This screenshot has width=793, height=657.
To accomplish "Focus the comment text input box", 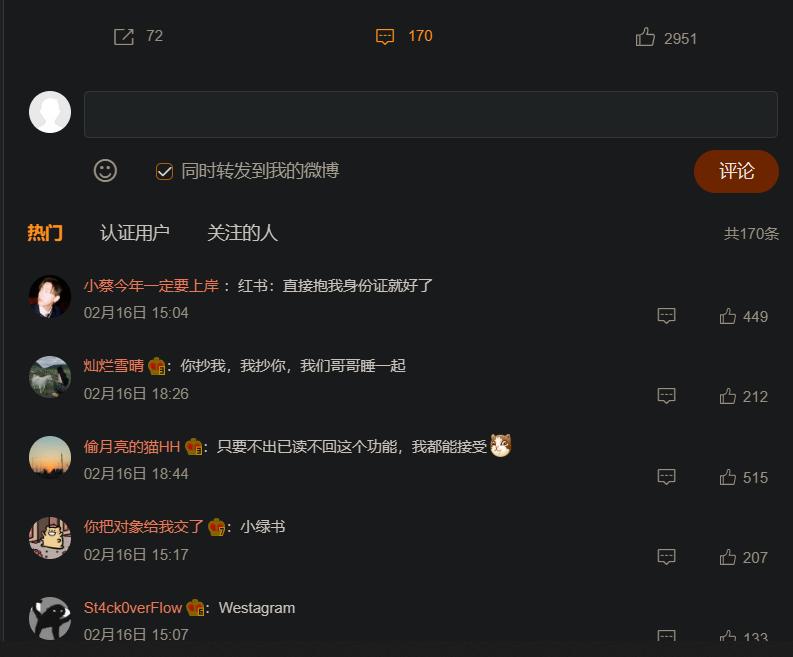I will coord(431,114).
